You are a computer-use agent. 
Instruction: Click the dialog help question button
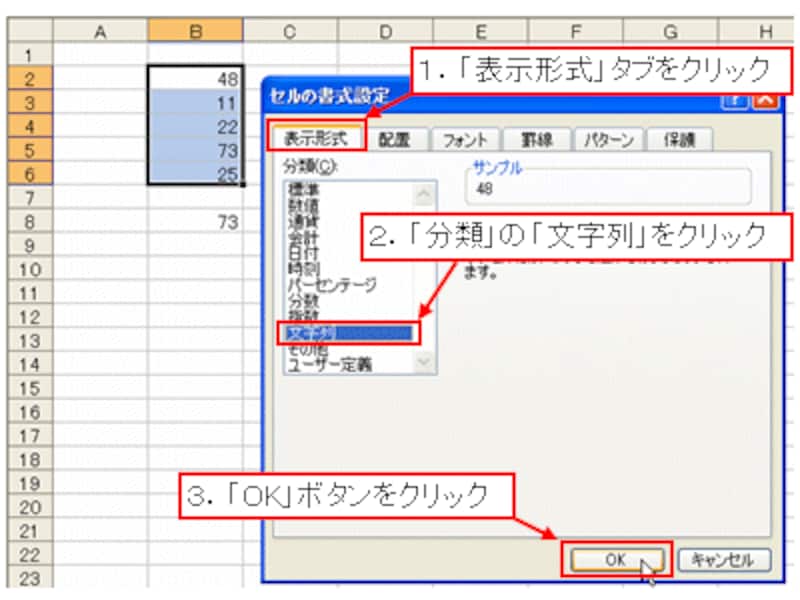click(735, 99)
